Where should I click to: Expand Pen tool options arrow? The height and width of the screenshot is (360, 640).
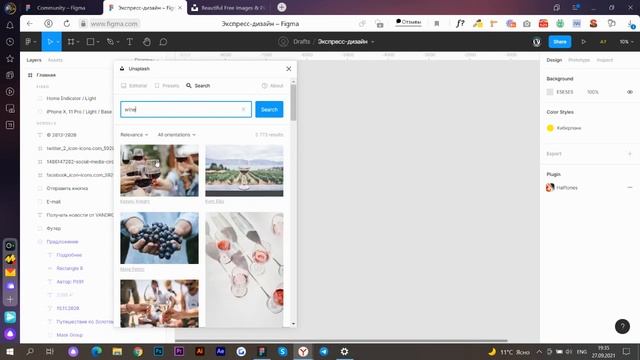pos(118,42)
